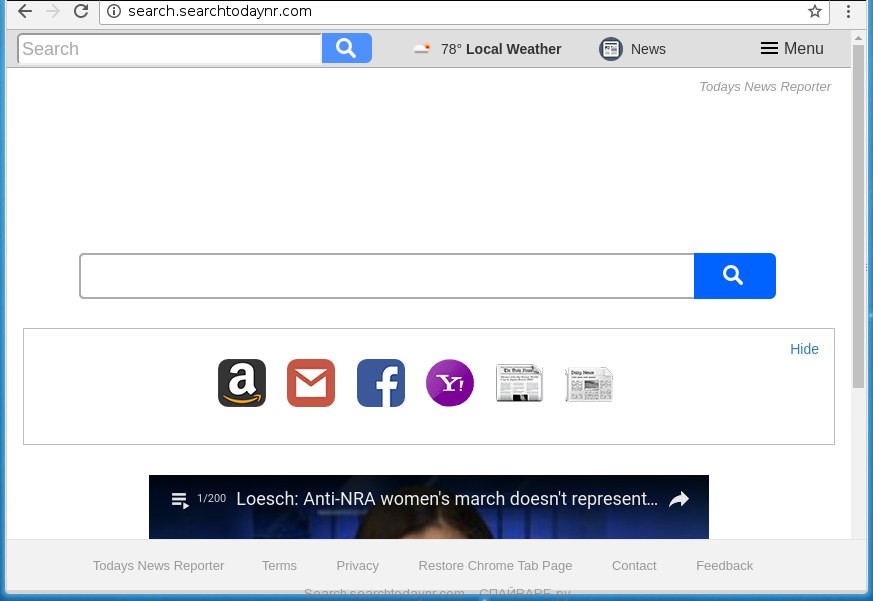873x601 pixels.
Task: Open the Chrome three-dot menu
Action: (x=849, y=12)
